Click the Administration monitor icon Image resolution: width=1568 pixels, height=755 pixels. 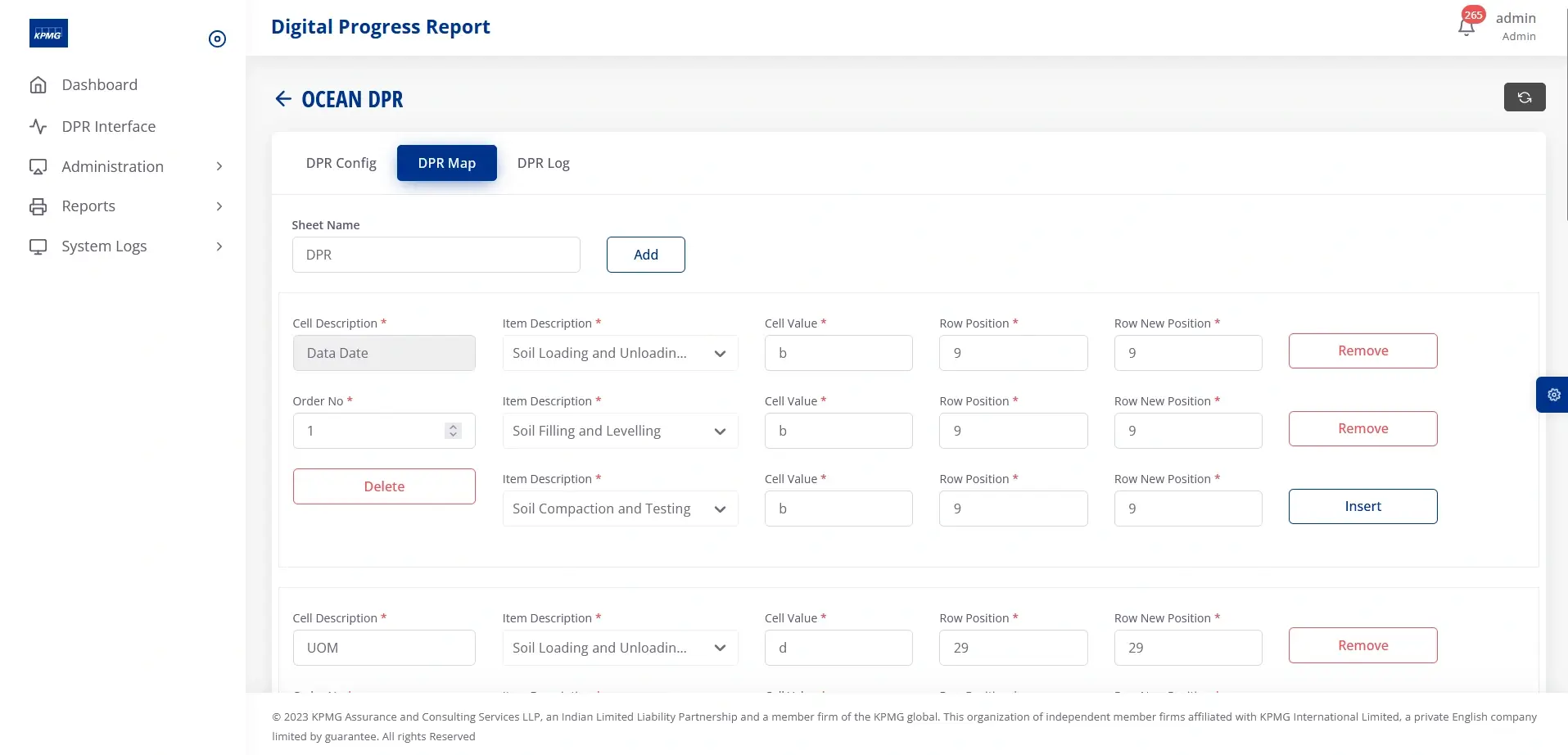(38, 166)
